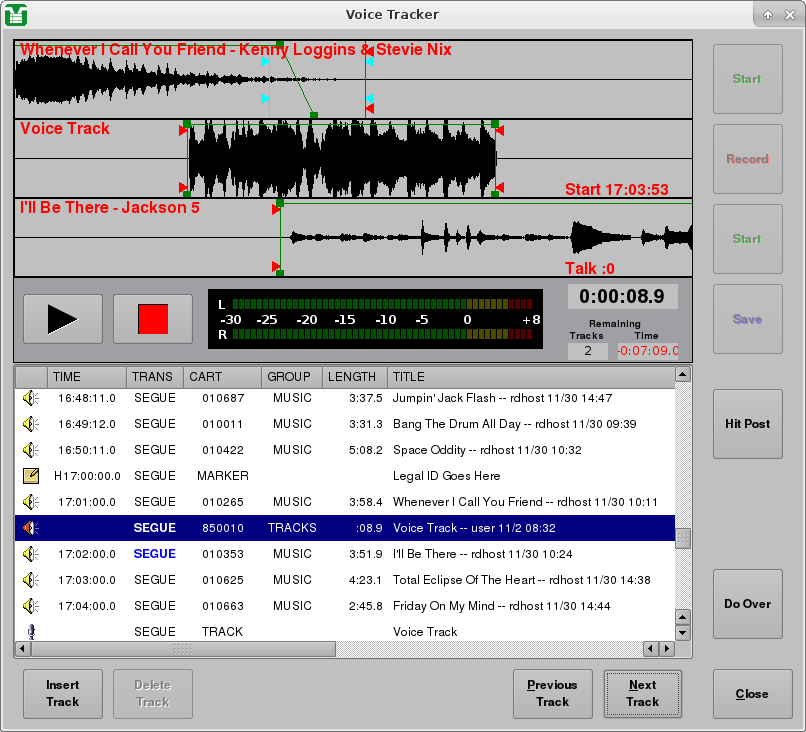Close the Voice Tracker window
This screenshot has height=732, width=806.
(x=752, y=694)
